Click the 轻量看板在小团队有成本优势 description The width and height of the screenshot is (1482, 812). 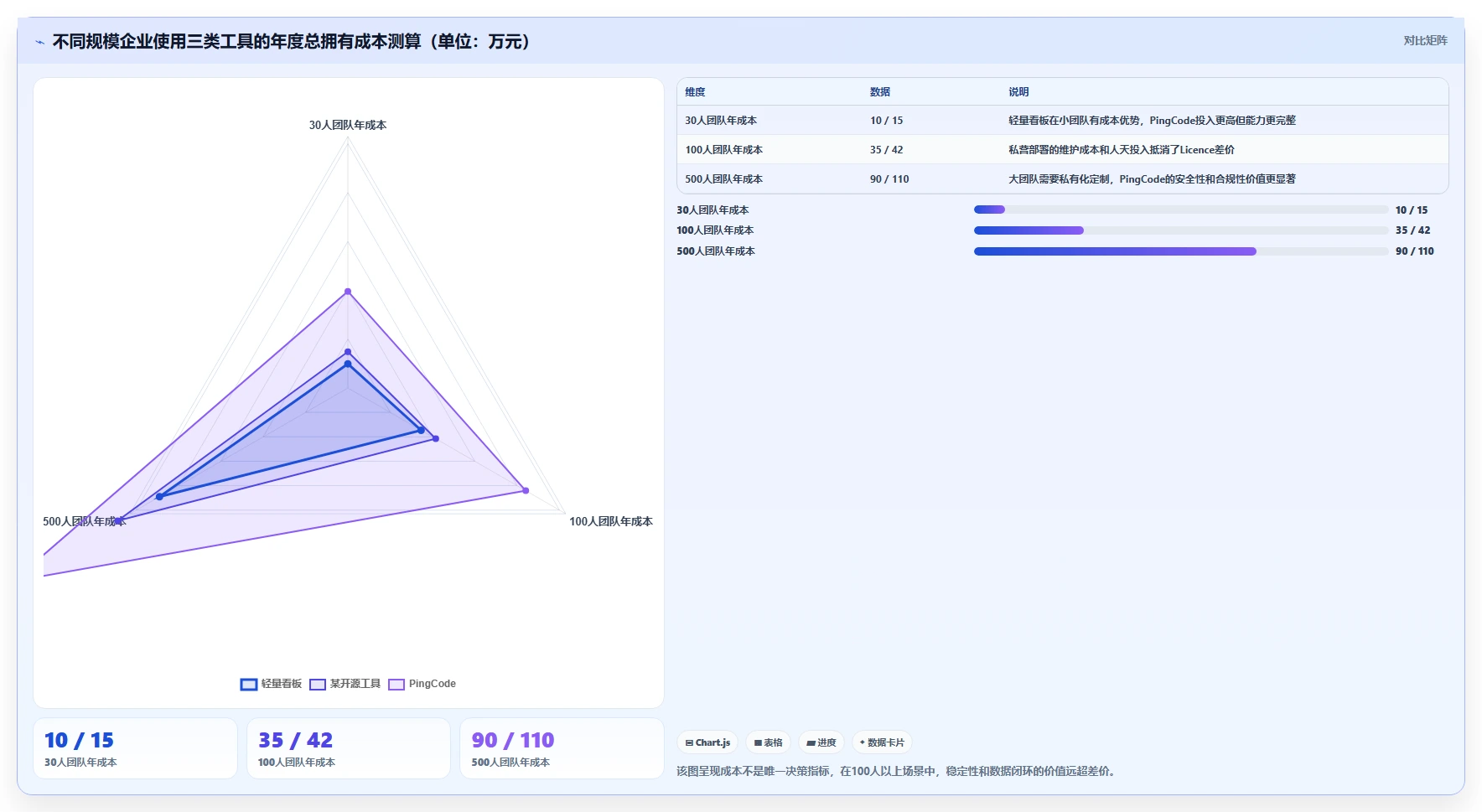[x=1152, y=121]
